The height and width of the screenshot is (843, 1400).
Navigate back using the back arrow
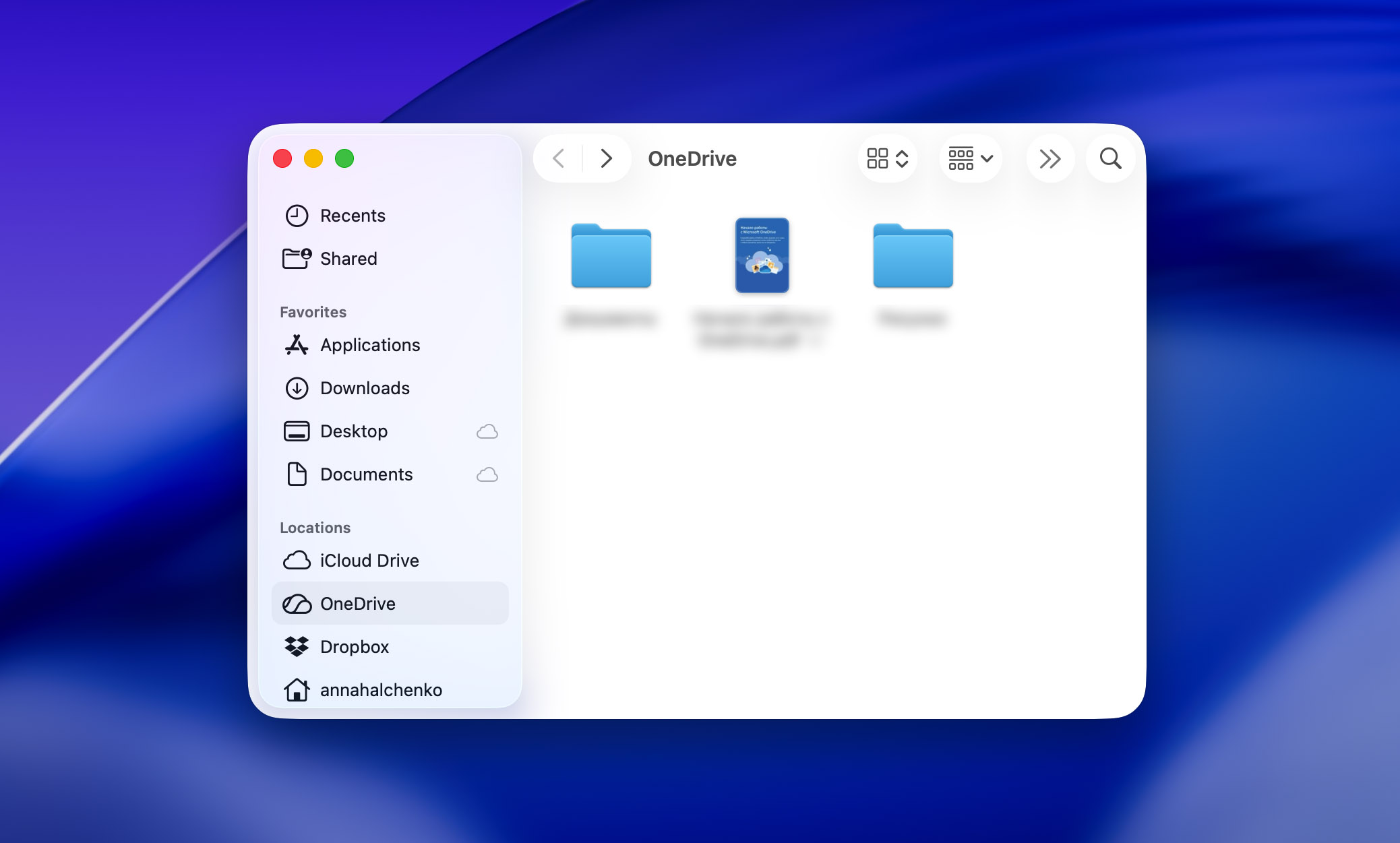558,158
